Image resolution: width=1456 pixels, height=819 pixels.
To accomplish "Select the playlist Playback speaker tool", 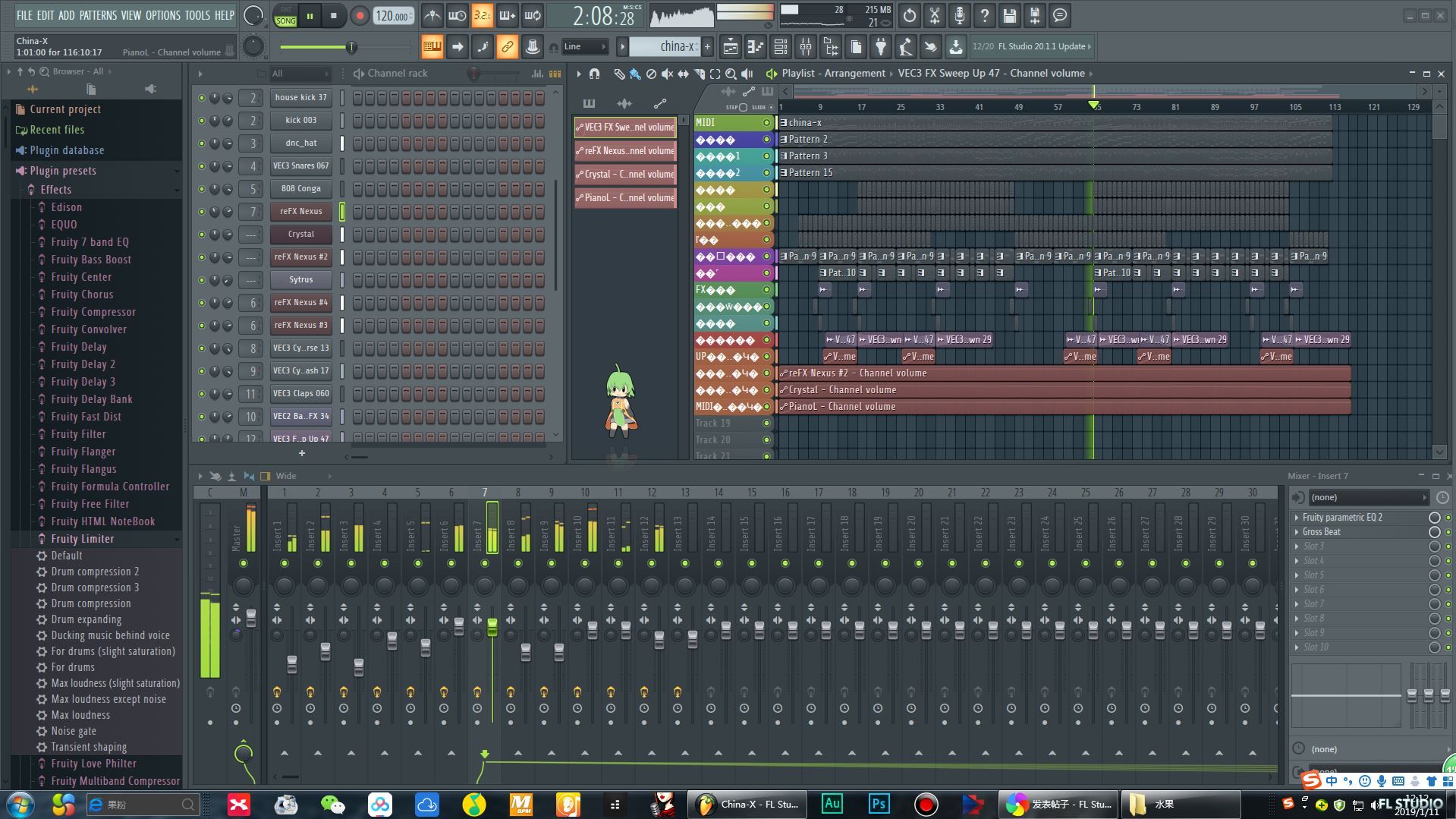I will 747,74.
